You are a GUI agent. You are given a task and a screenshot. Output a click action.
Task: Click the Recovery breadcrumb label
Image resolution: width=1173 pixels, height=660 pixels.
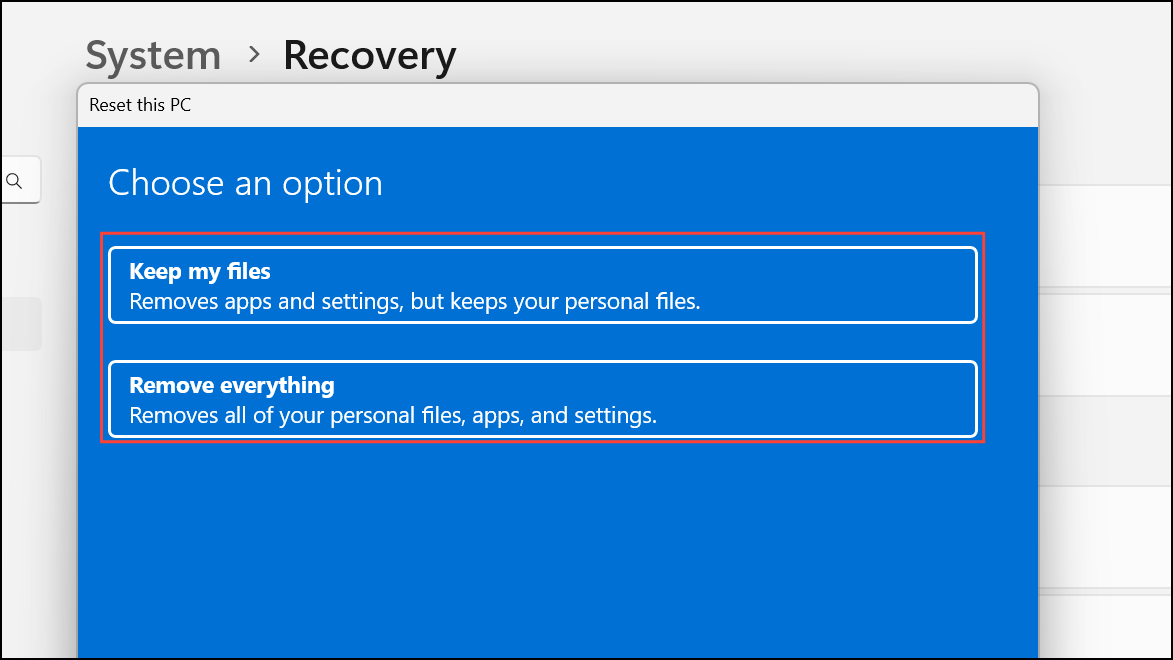(369, 55)
